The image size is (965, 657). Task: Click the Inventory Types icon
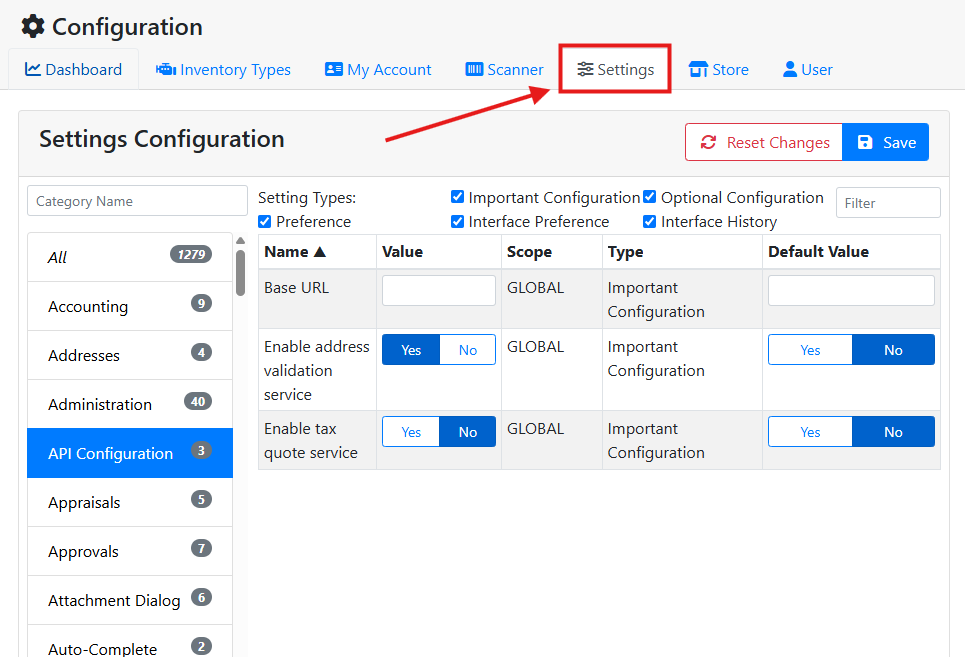165,69
